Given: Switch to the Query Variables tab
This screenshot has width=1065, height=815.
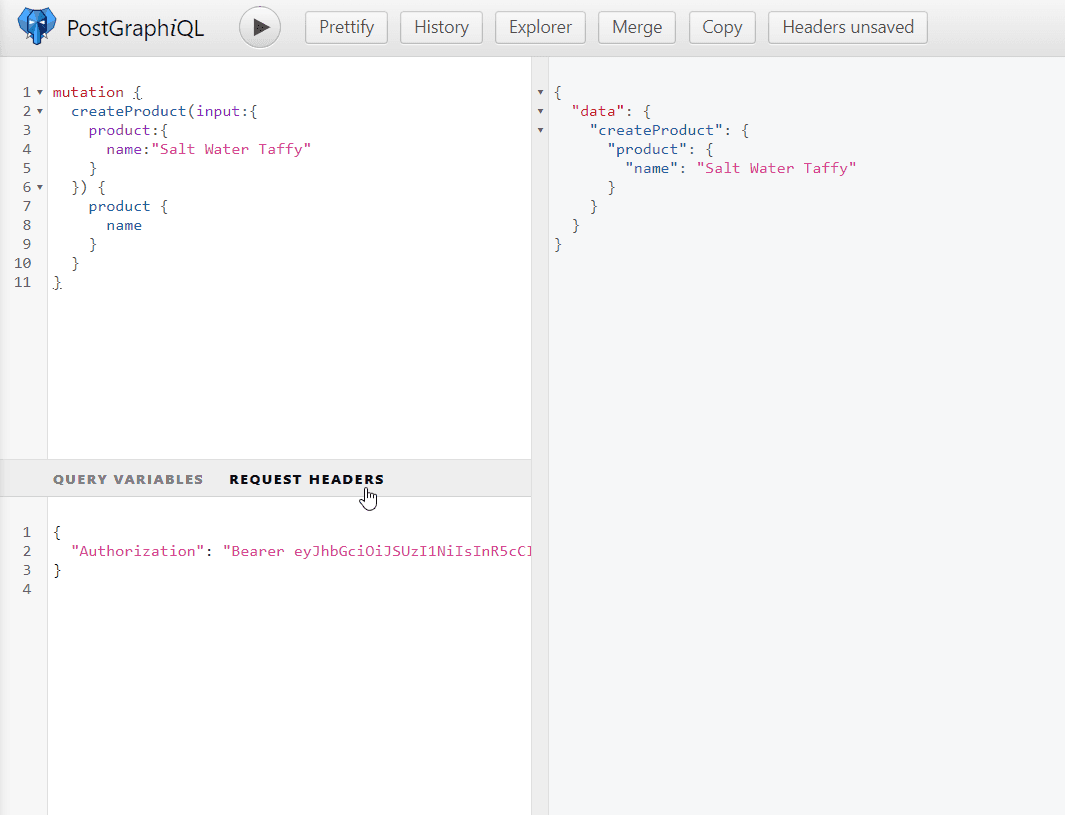Looking at the screenshot, I should pyautogui.click(x=128, y=479).
